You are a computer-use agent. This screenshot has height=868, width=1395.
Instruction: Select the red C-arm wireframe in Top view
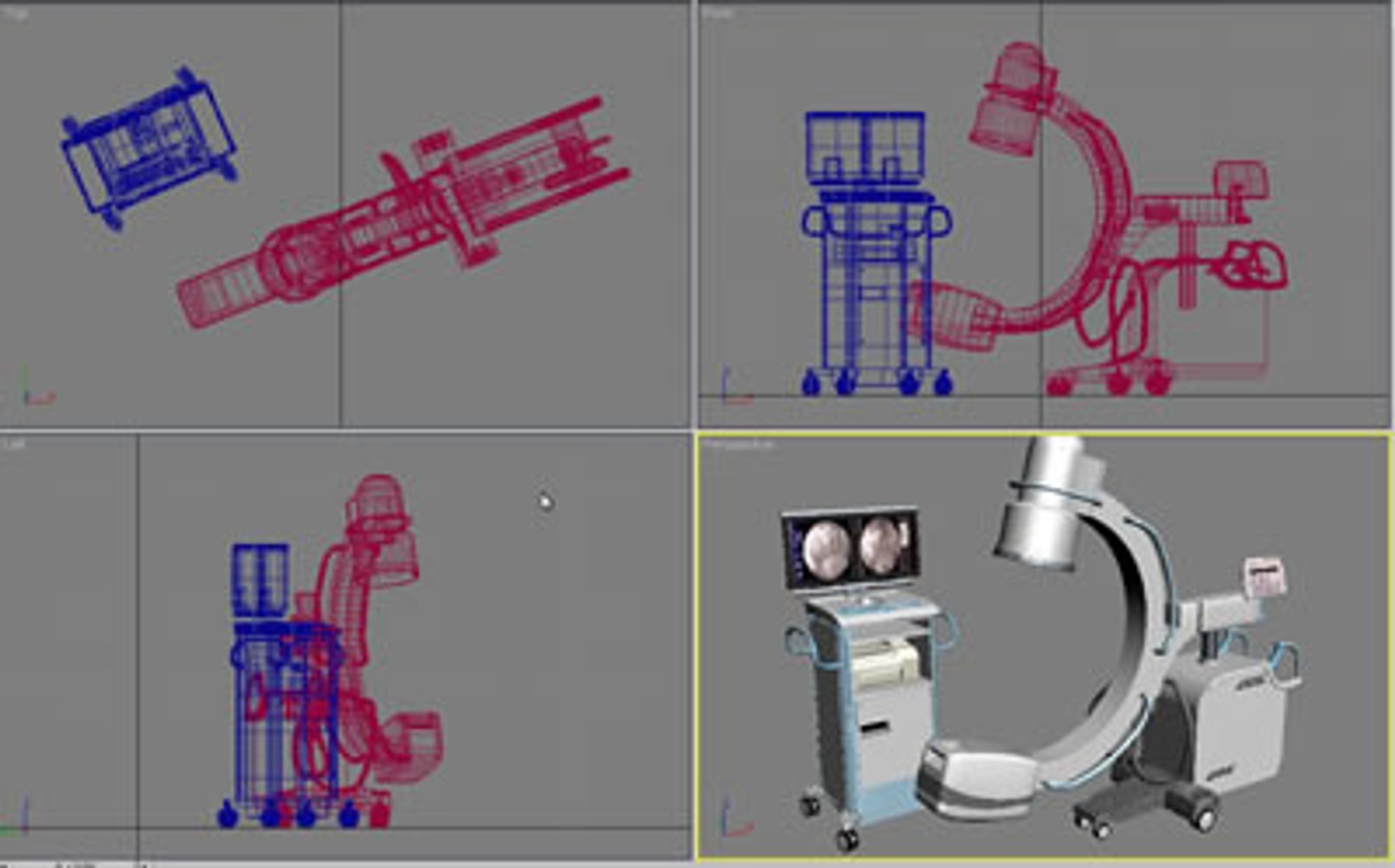402,213
